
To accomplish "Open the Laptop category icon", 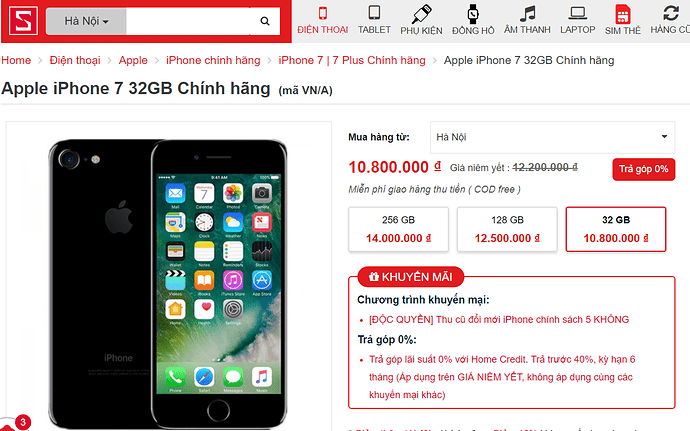I will pos(577,13).
